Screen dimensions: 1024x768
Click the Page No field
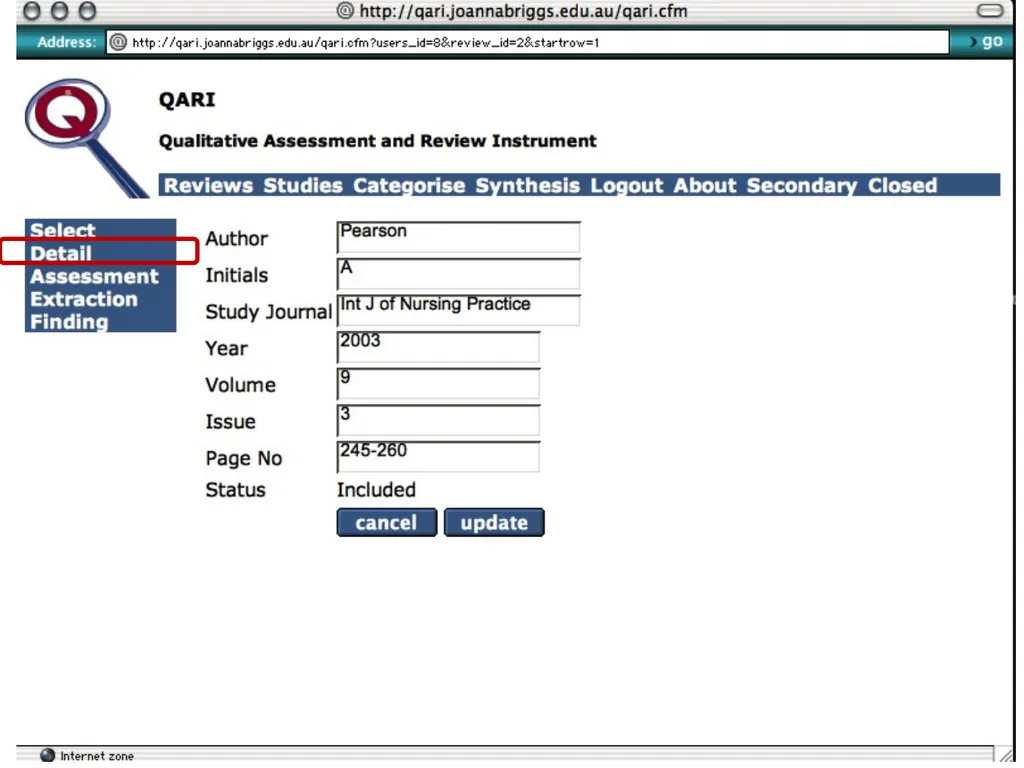pos(438,456)
